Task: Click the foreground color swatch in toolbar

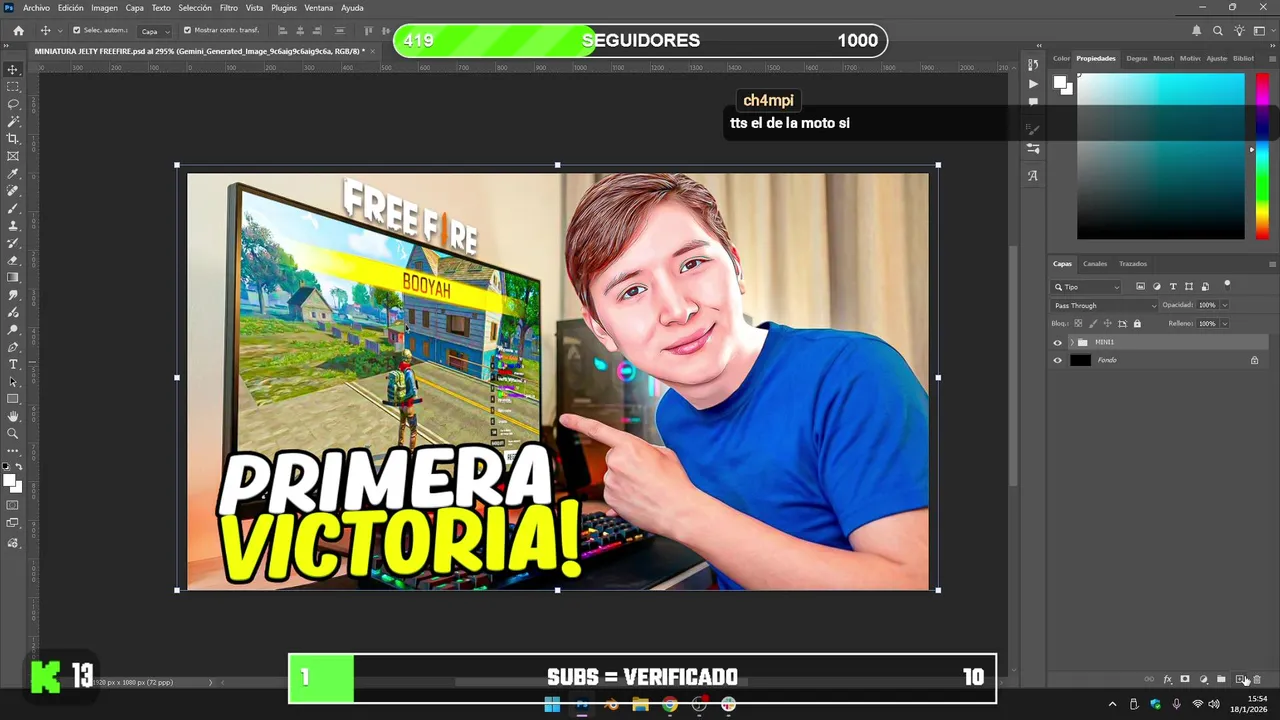Action: point(10,481)
